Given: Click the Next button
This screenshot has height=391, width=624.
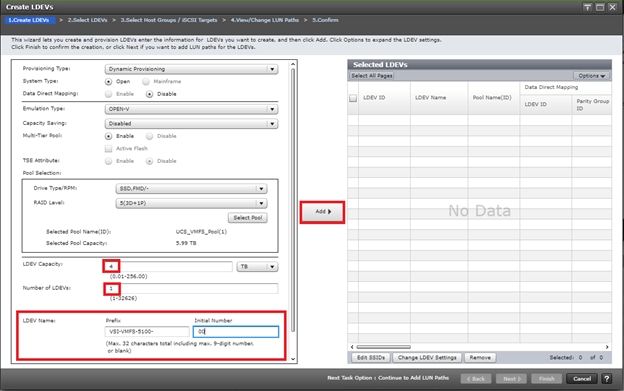Looking at the screenshot, I should click(x=511, y=379).
